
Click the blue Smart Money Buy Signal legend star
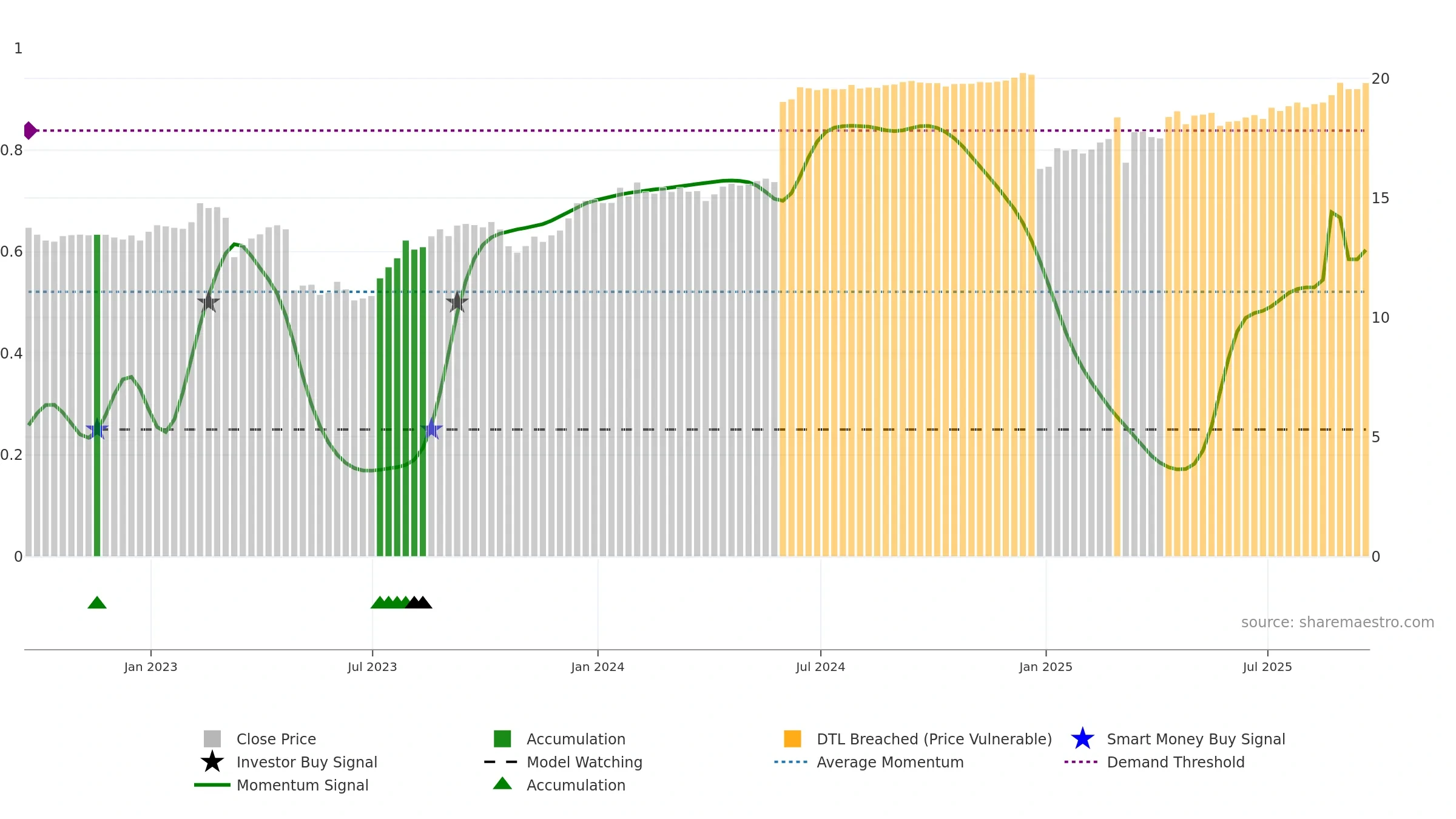click(1082, 738)
